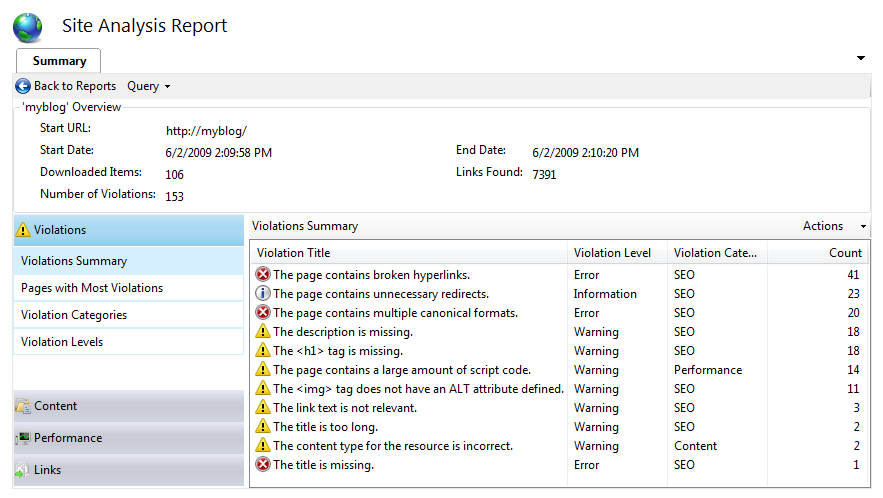Click the error icon for broken hyperlinks
The image size is (883, 498).
tap(263, 275)
